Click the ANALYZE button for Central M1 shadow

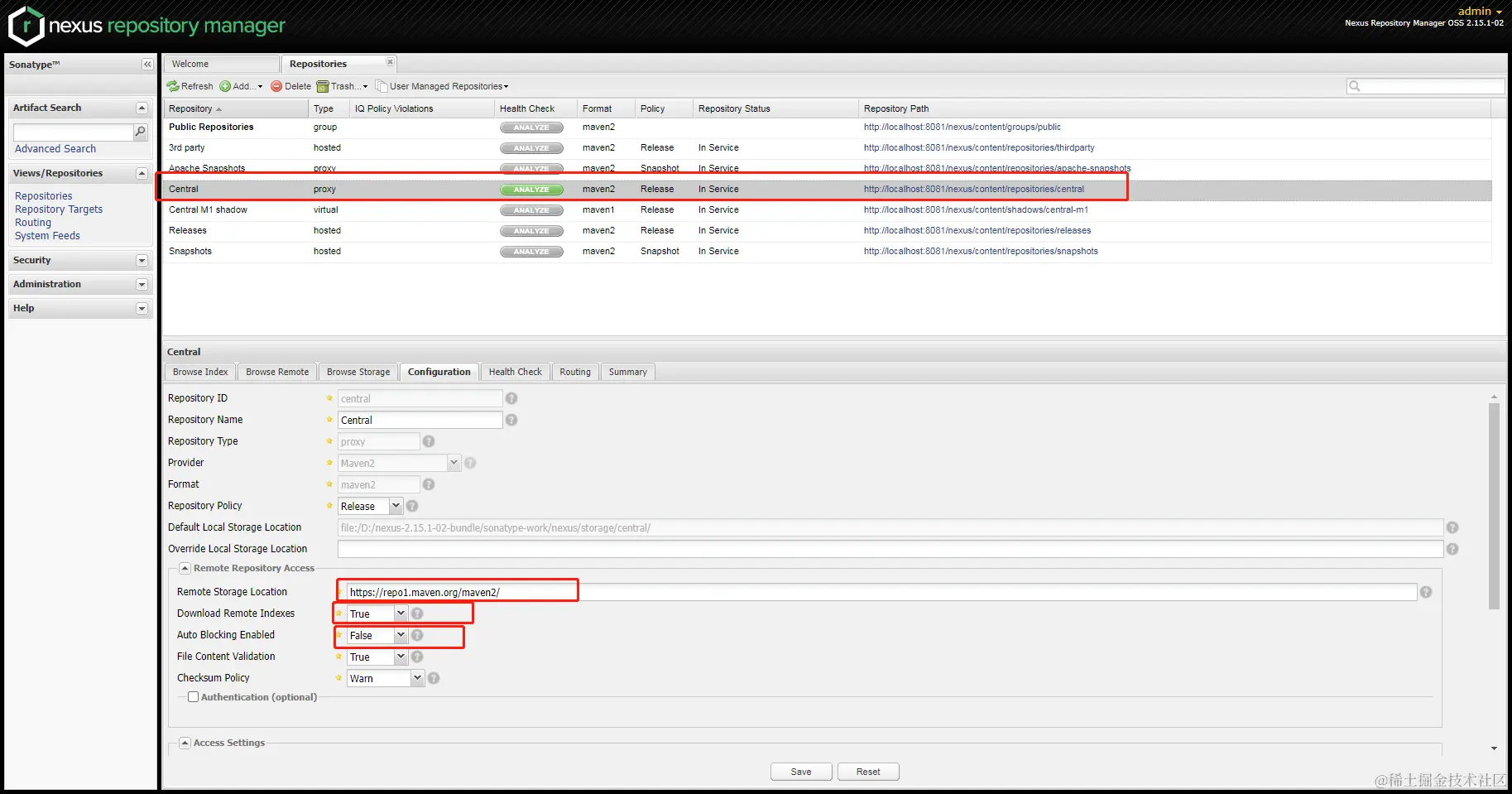click(531, 210)
